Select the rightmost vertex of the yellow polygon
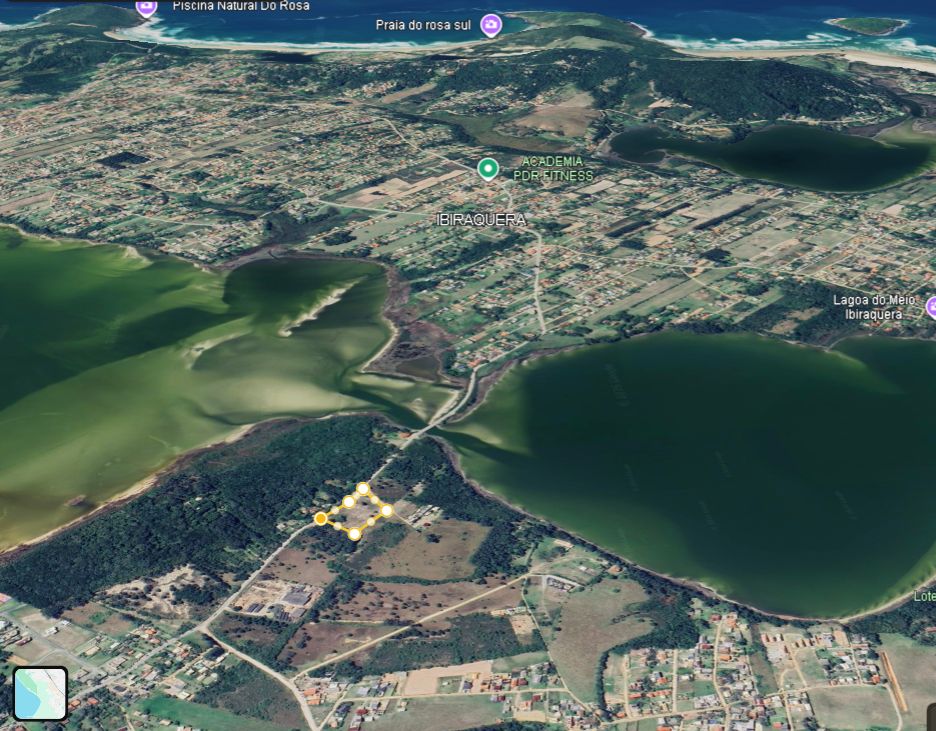This screenshot has width=936, height=731. (386, 510)
